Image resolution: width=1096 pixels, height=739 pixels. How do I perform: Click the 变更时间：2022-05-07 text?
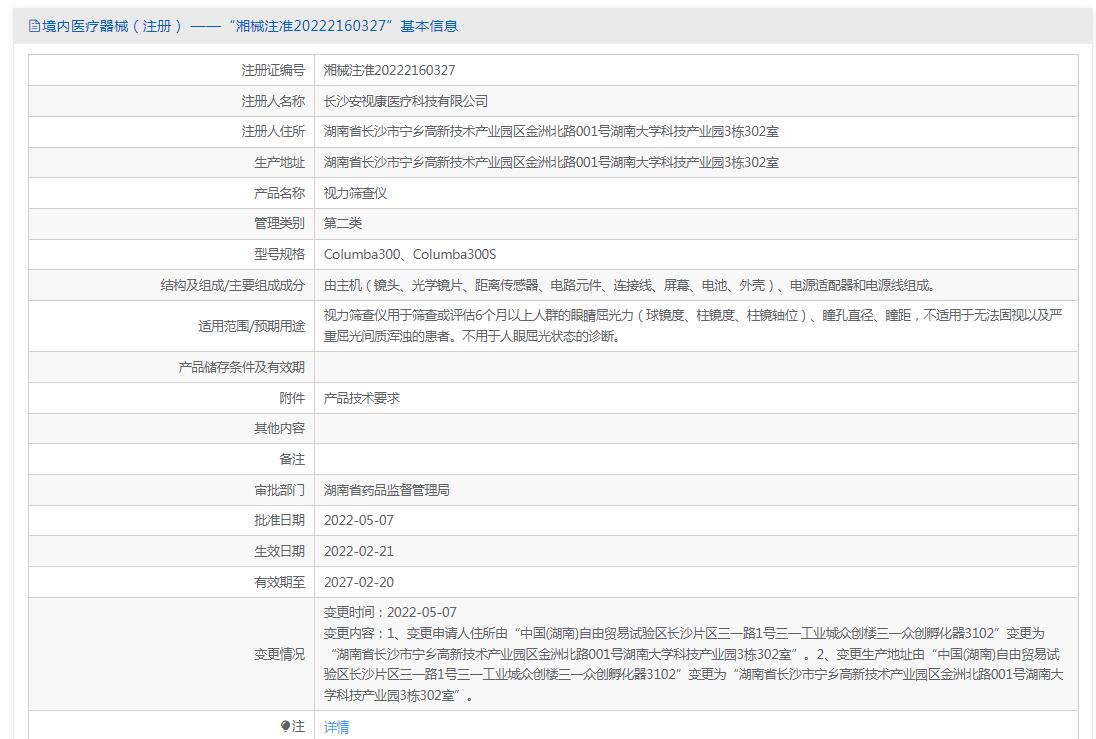[x=390, y=612]
